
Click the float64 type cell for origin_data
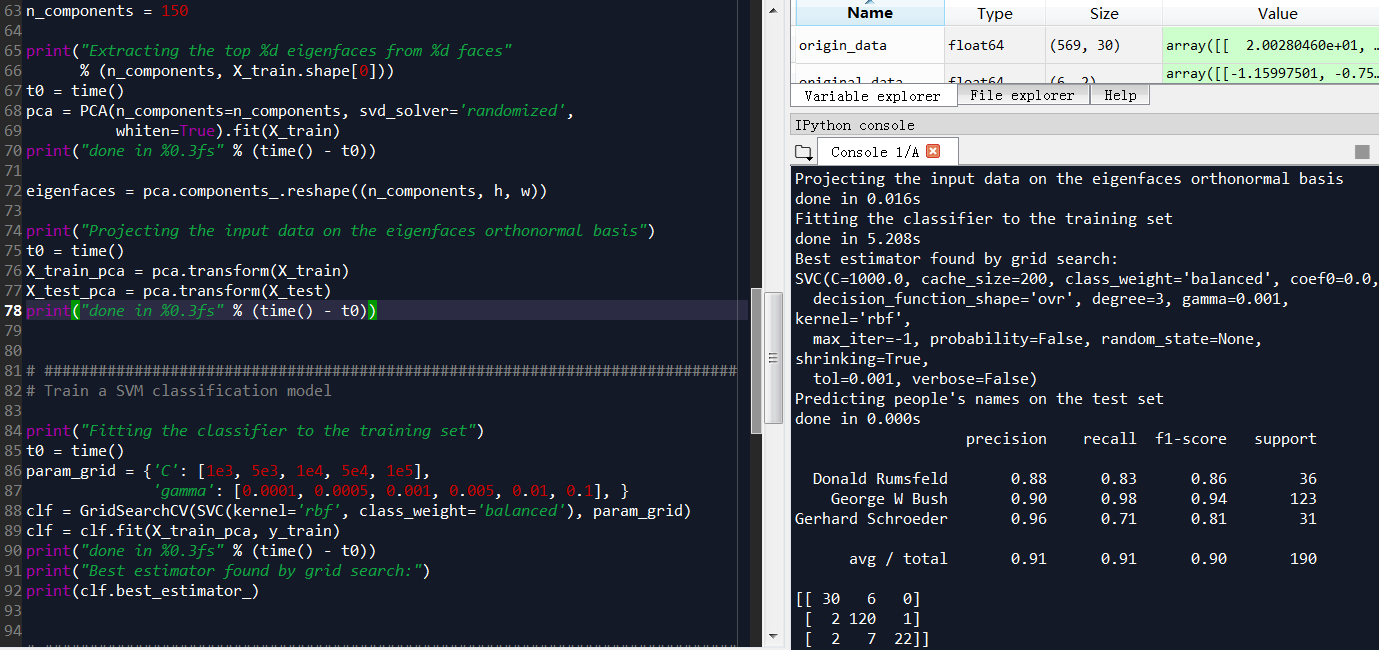[x=995, y=45]
